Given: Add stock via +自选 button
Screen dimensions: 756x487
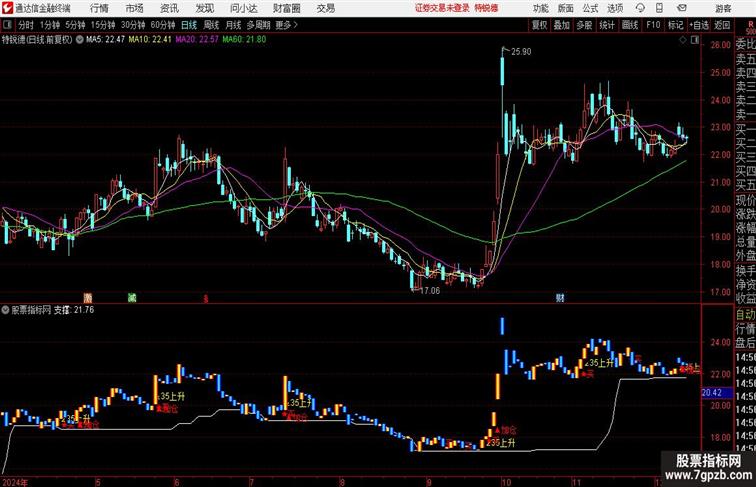Looking at the screenshot, I should coord(699,25).
